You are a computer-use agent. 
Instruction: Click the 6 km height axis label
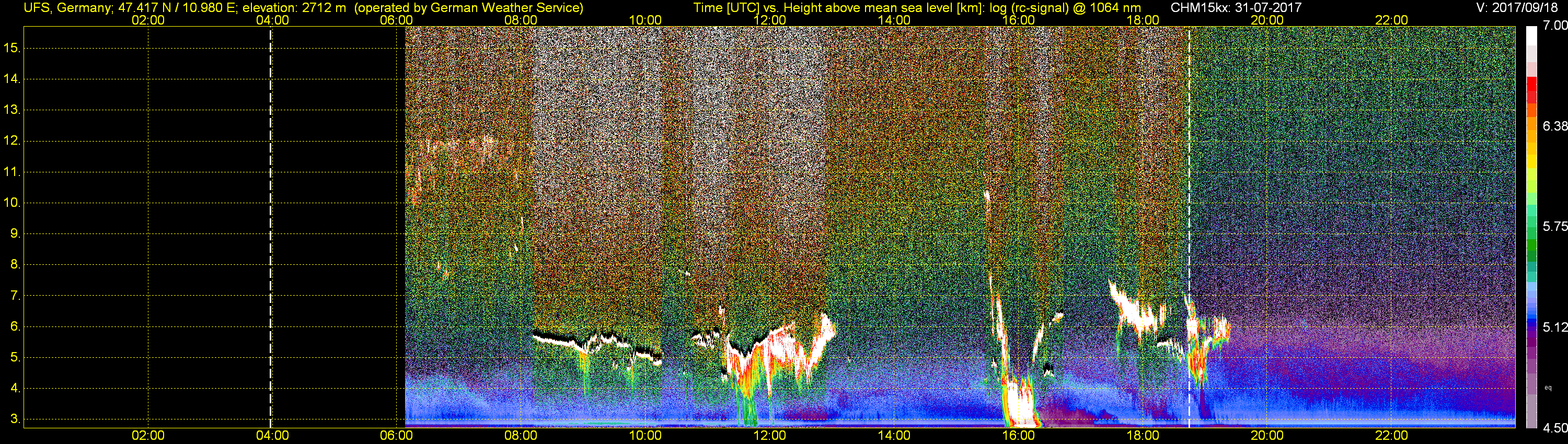click(15, 326)
